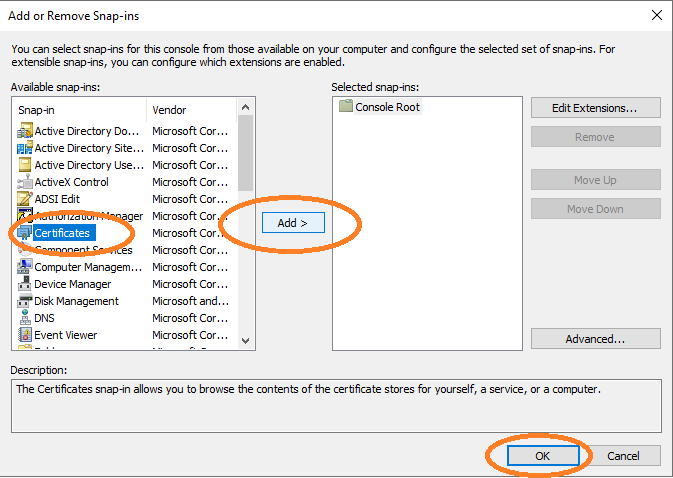Screen dimensions: 673x478
Task: Select the Active Directory Users snap-in row
Action: point(88,165)
